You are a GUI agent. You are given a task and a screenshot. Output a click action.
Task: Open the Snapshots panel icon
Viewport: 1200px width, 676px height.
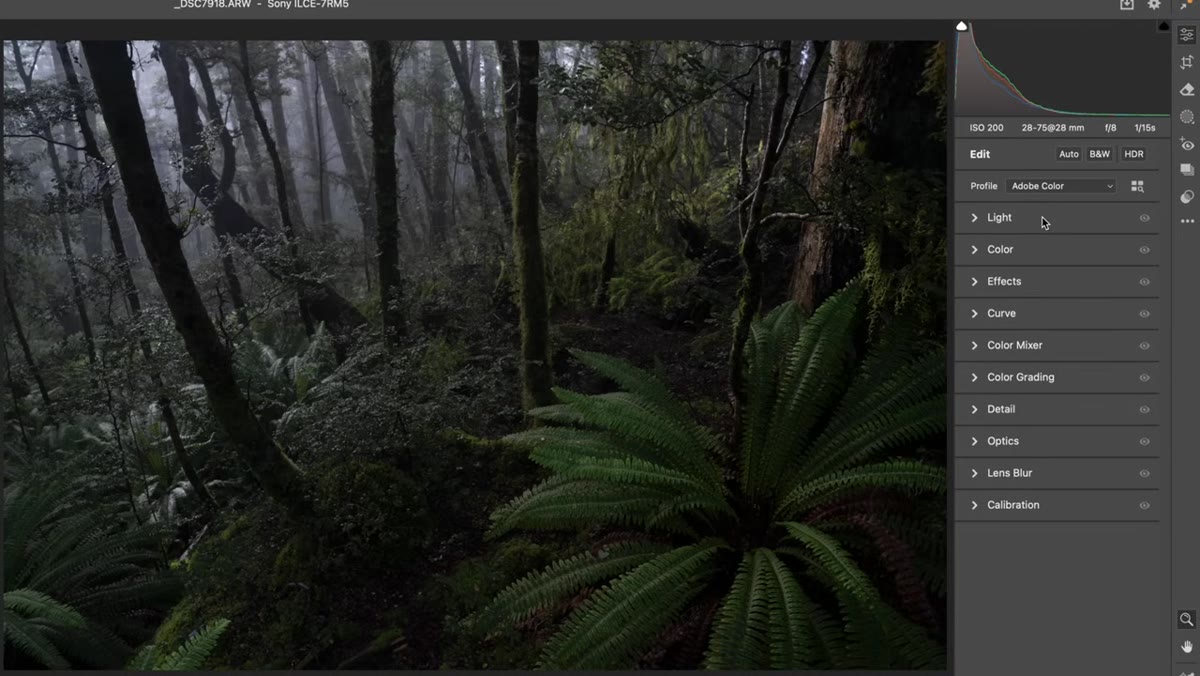tap(1187, 170)
